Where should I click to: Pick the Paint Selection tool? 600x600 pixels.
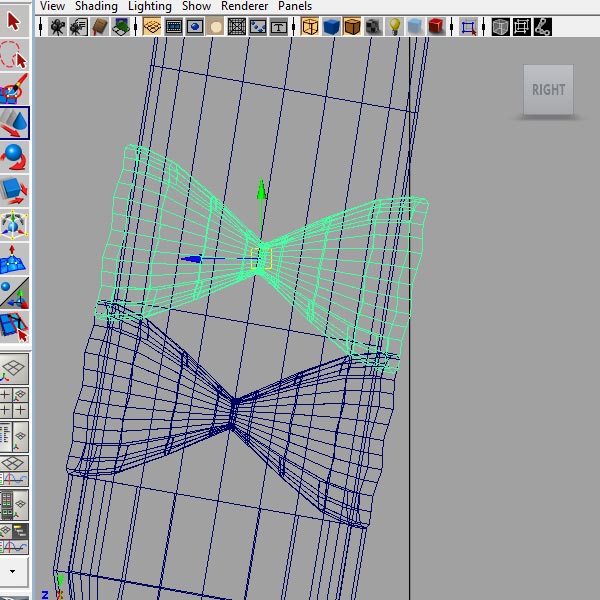coord(14,88)
